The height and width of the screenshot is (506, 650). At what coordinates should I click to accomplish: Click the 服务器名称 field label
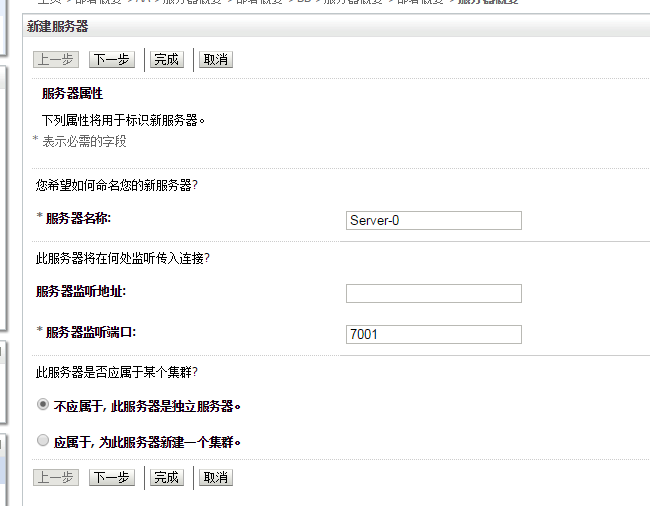click(x=78, y=218)
